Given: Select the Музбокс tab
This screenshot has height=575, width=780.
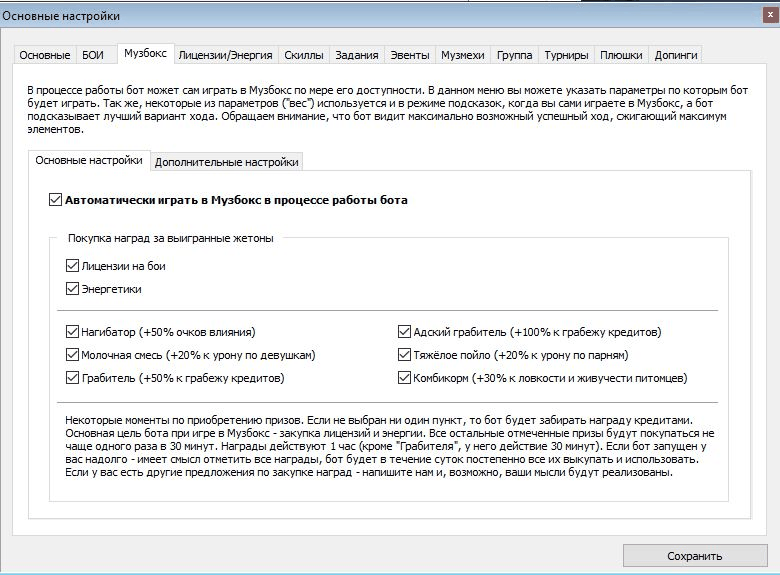Looking at the screenshot, I should (145, 53).
